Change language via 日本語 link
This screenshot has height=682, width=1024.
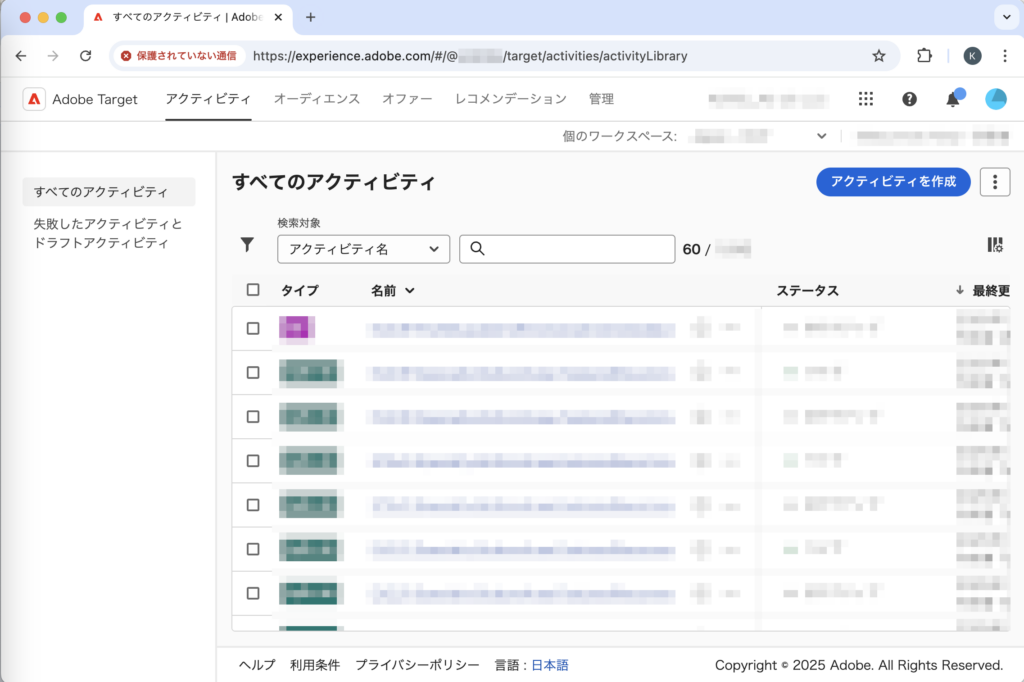click(550, 665)
